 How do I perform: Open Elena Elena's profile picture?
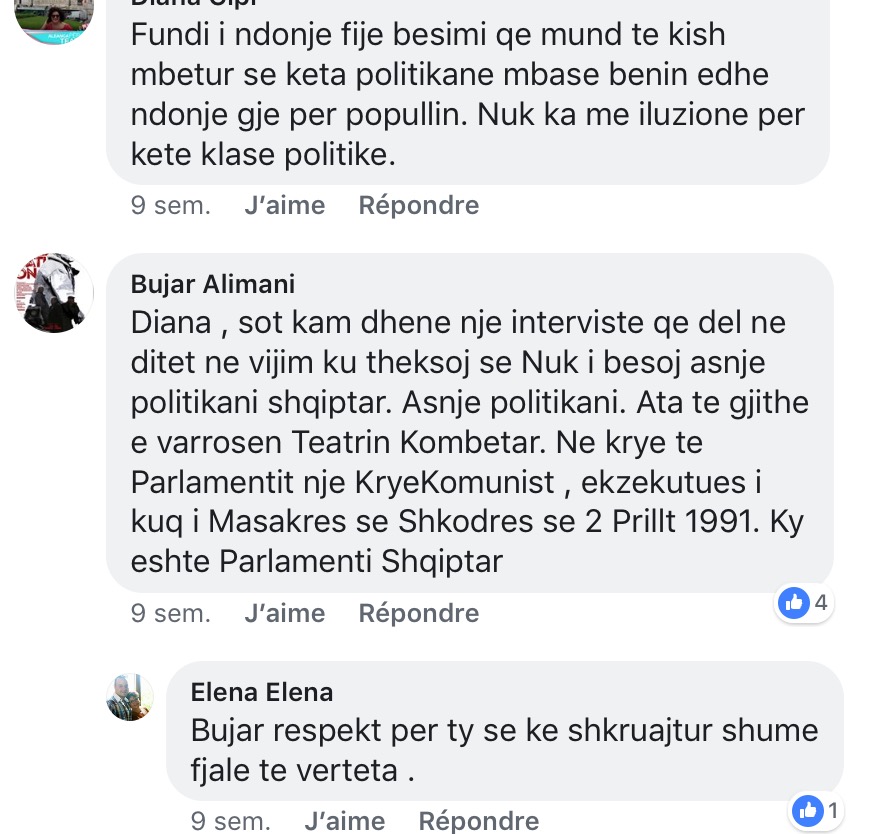click(130, 697)
